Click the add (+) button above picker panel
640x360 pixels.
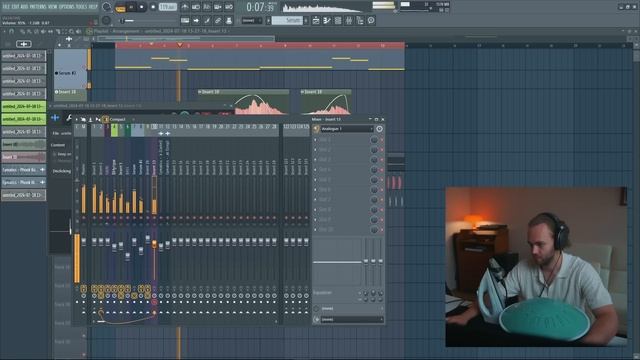(x=23, y=44)
